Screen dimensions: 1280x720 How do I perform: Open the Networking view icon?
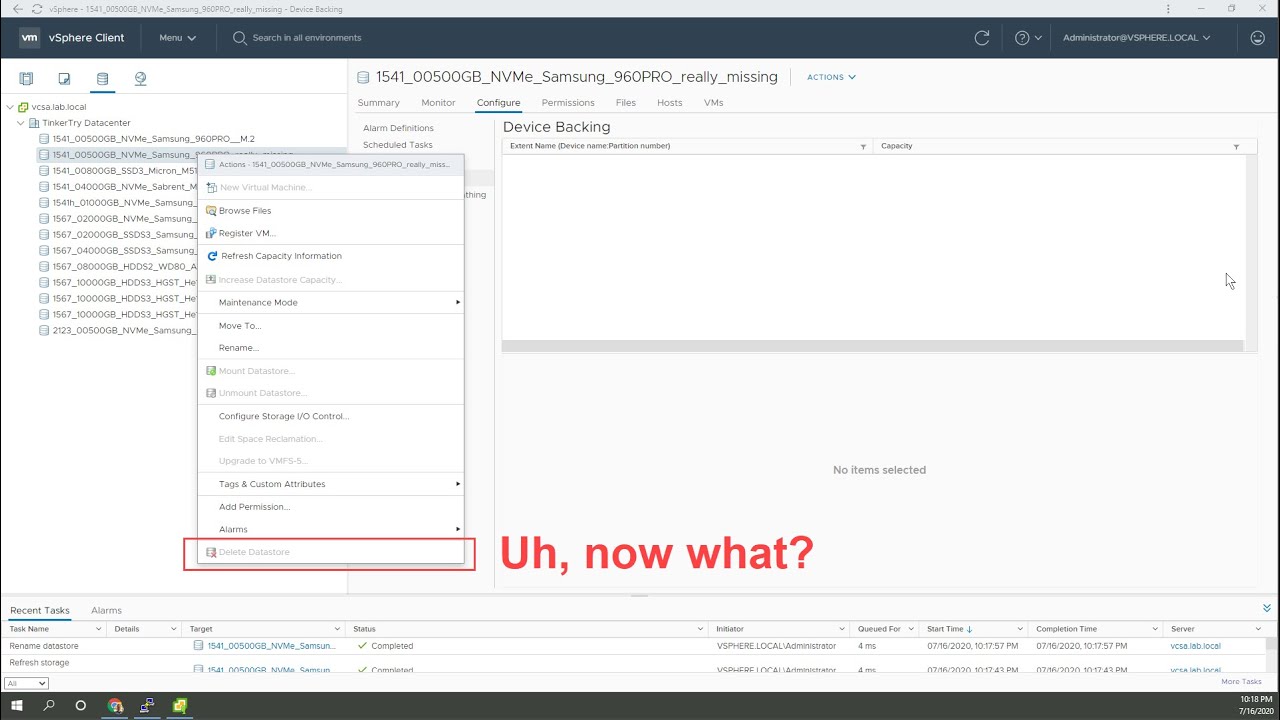click(x=140, y=78)
